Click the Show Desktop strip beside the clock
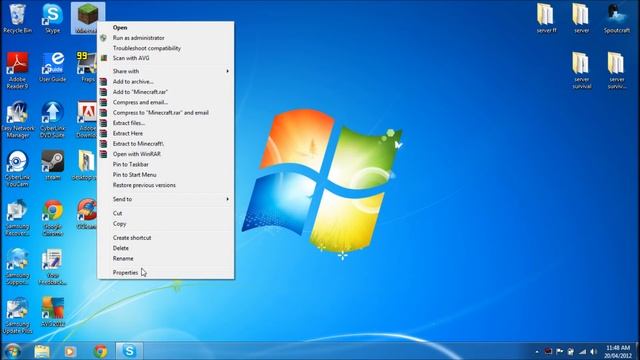The image size is (640, 360). tap(637, 351)
